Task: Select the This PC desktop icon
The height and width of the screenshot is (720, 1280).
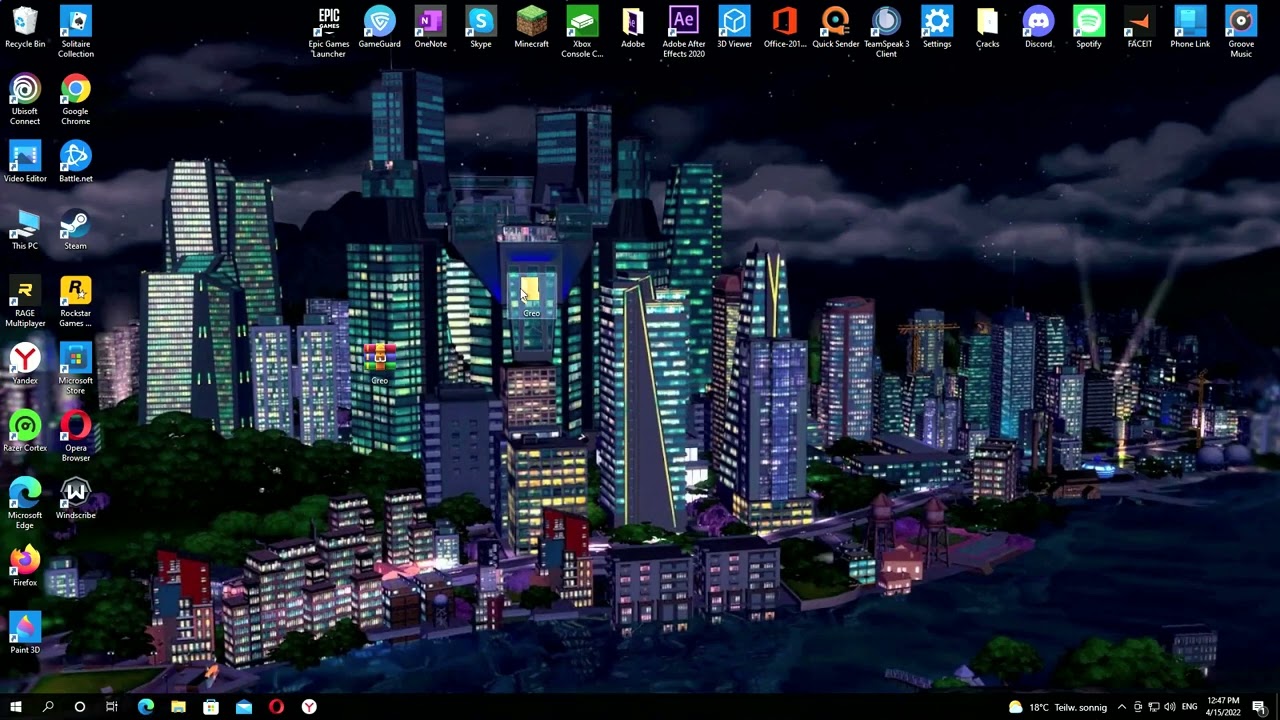Action: click(x=25, y=230)
